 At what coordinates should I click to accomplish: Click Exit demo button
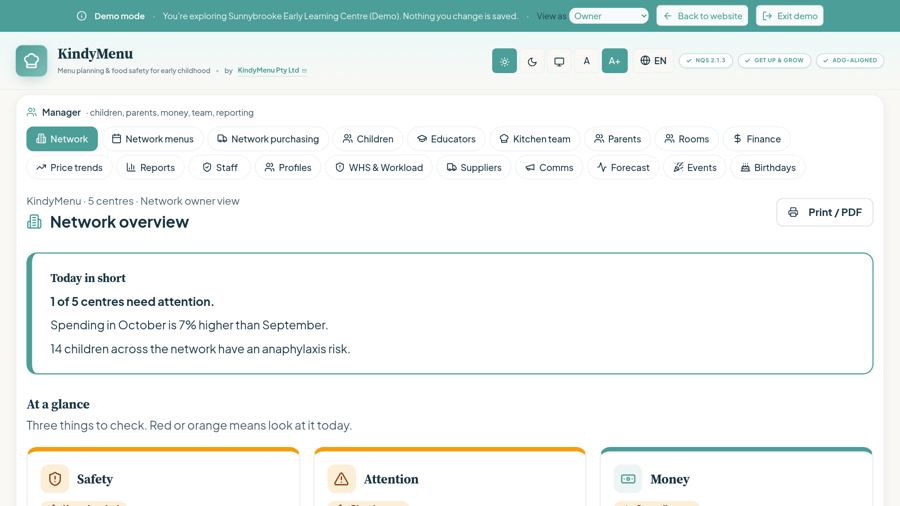[790, 16]
